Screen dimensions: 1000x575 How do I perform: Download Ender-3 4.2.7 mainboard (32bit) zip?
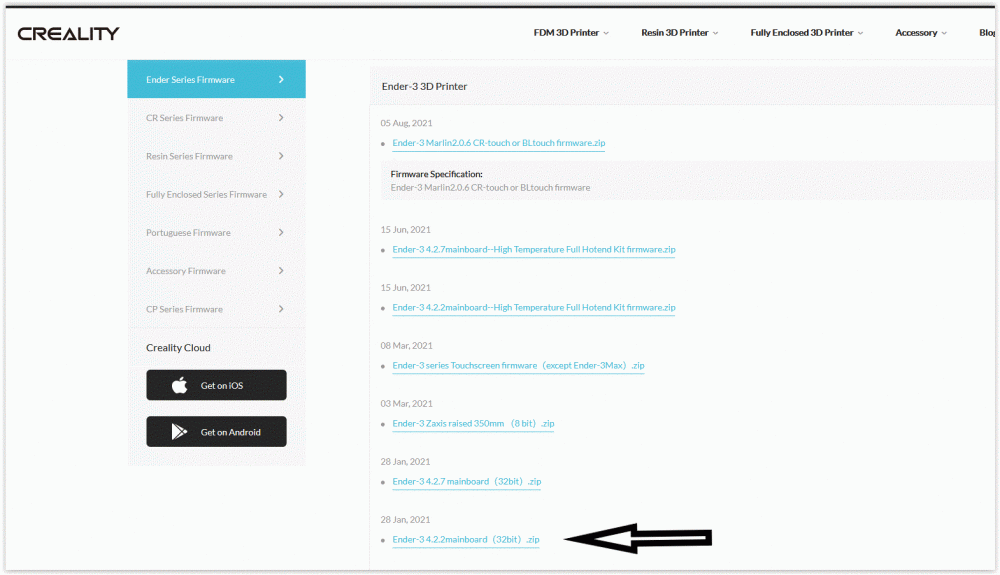click(x=467, y=481)
